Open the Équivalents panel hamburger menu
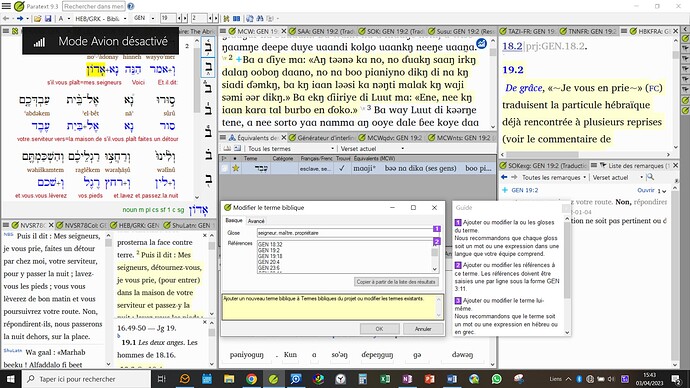This screenshot has height=388, width=690. point(223,138)
